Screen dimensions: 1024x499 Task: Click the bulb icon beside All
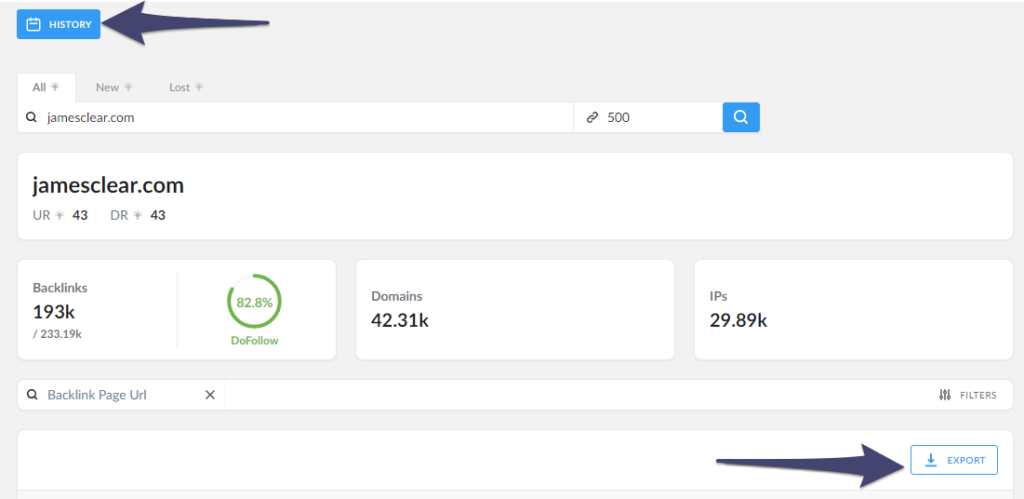tap(55, 87)
